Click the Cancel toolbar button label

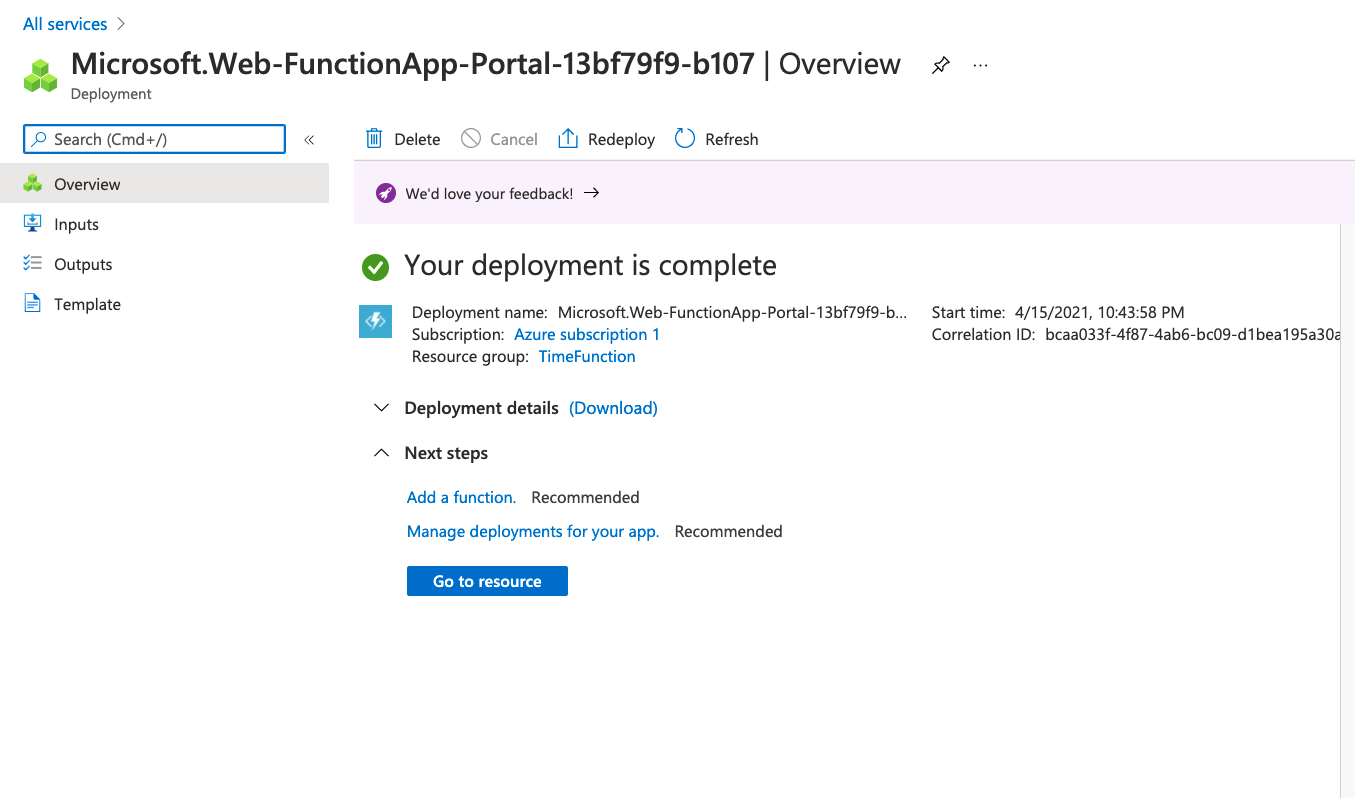[x=514, y=139]
